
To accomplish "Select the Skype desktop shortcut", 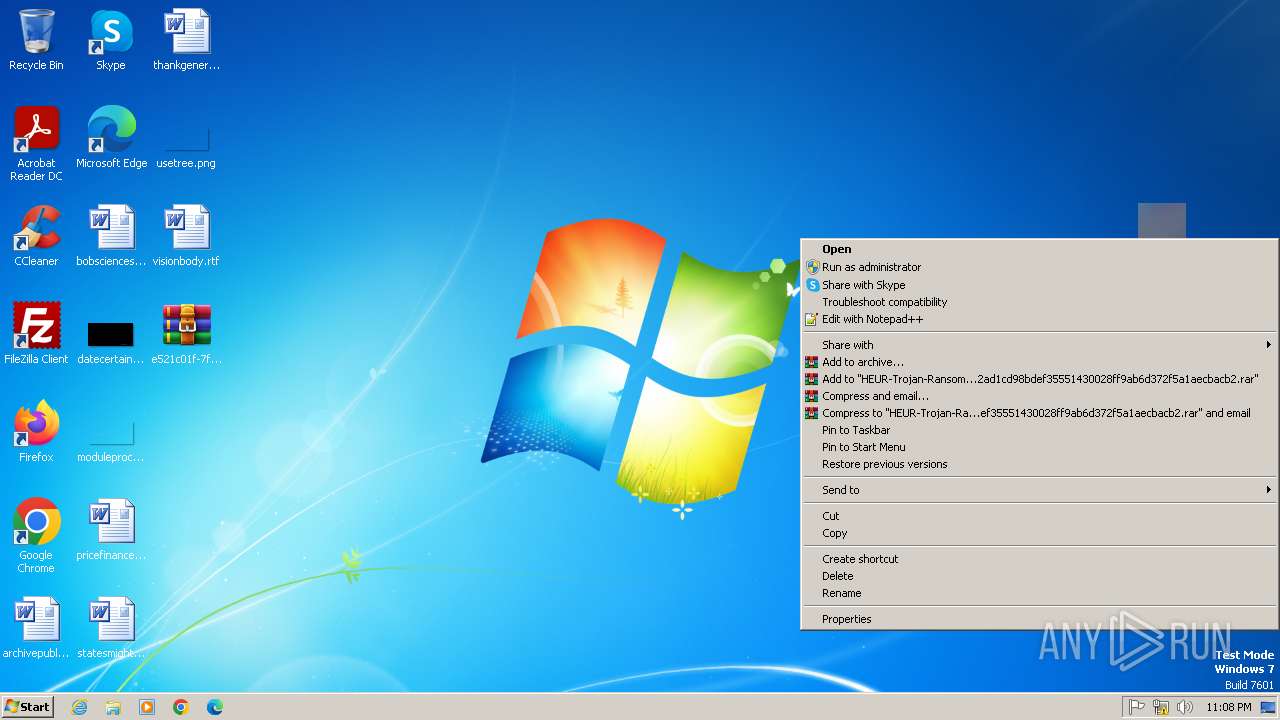I will (111, 40).
